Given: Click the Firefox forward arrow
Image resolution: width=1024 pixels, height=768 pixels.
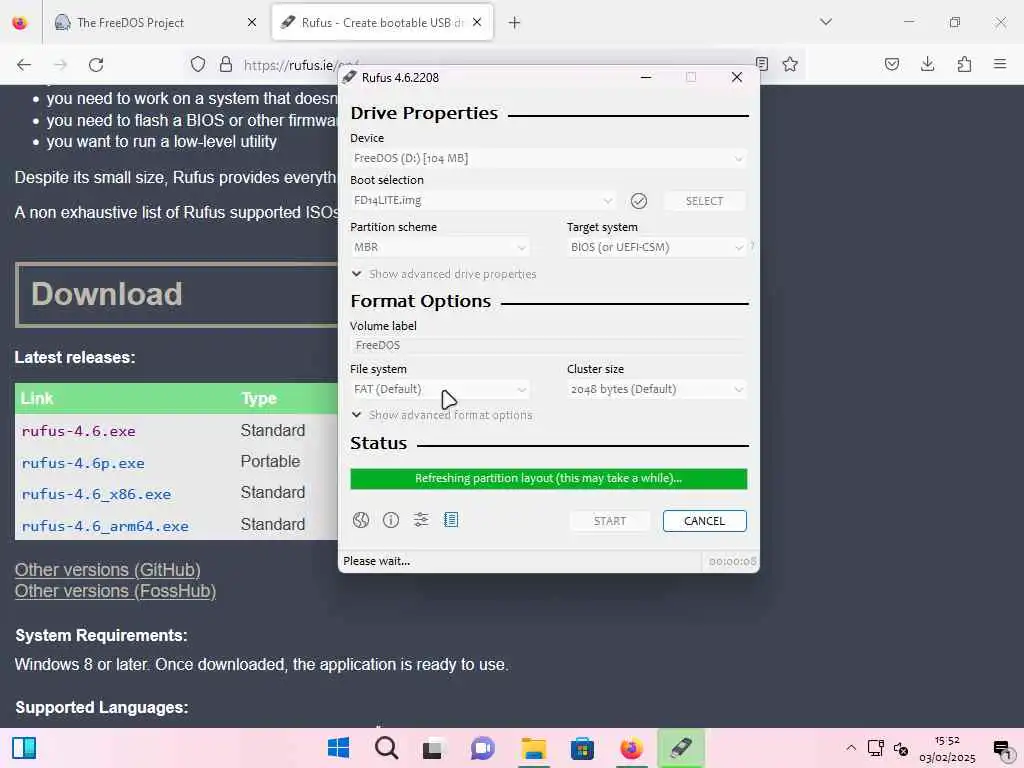Looking at the screenshot, I should [60, 64].
